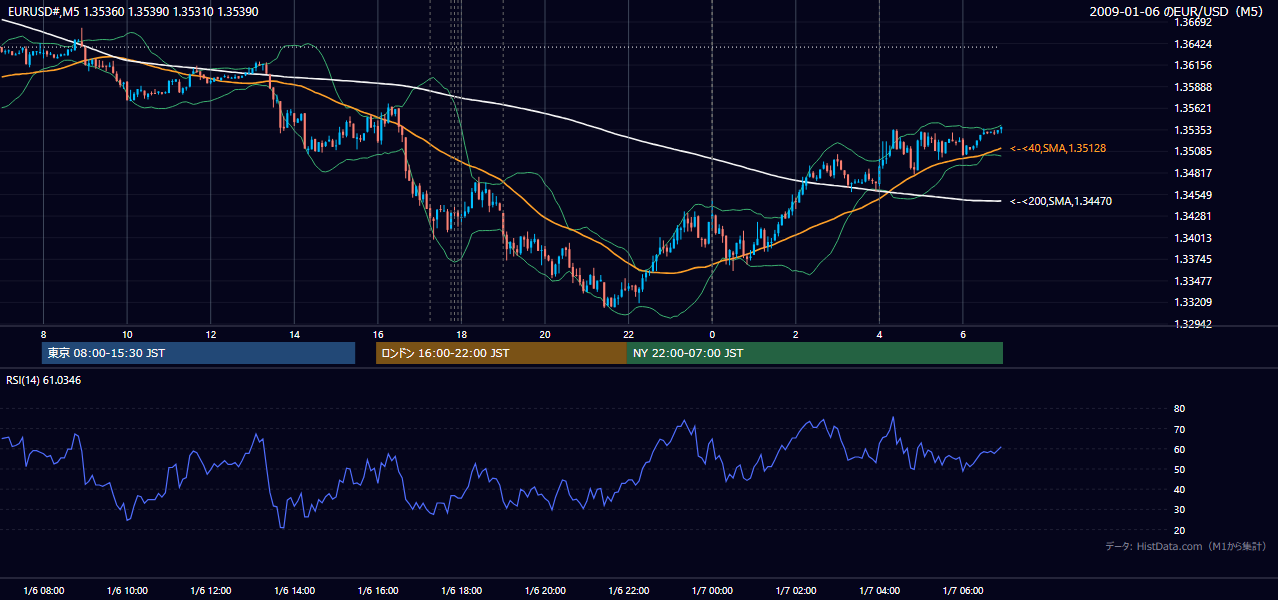
Task: Click the EURUSD#,M5 OHLC header text
Action: [132, 11]
